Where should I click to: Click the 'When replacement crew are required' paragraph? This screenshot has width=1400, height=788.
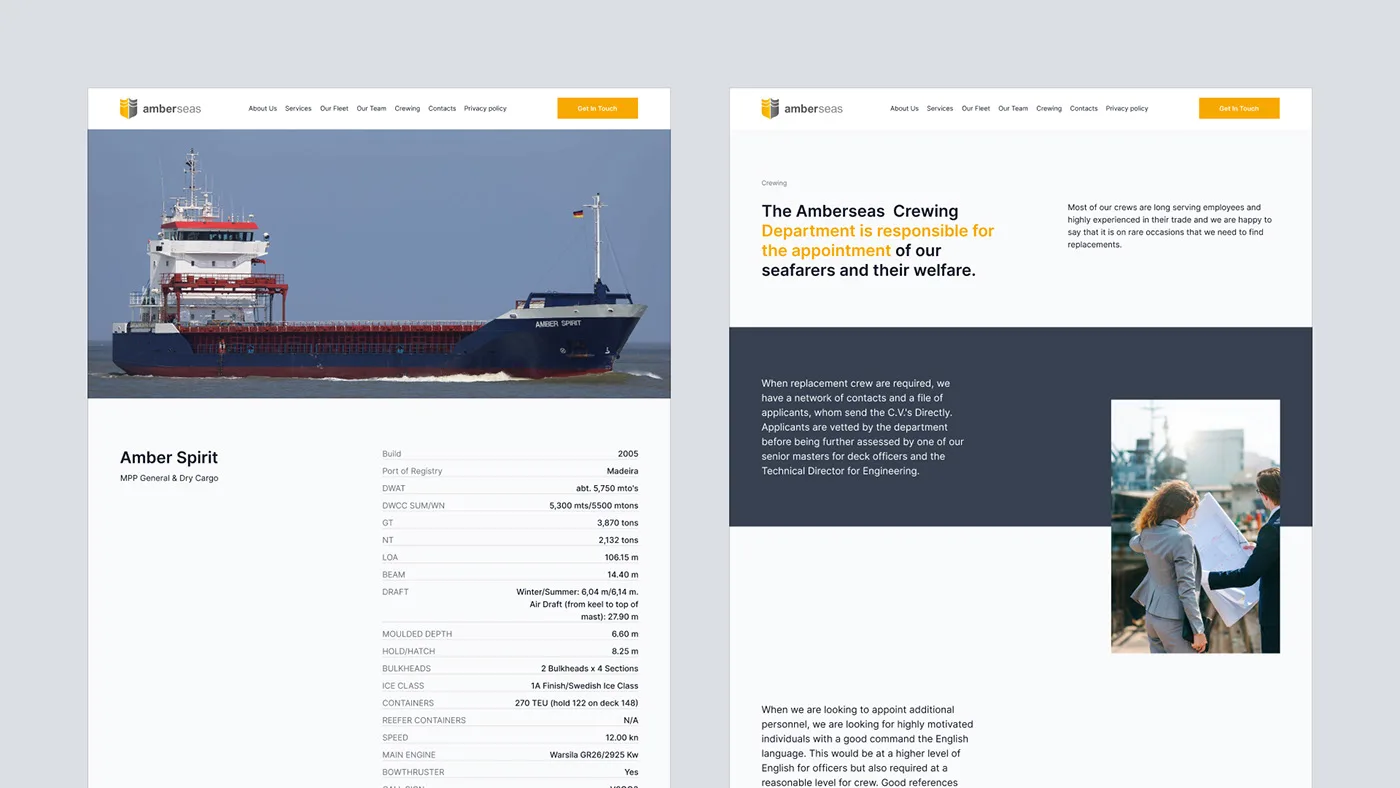coord(863,427)
